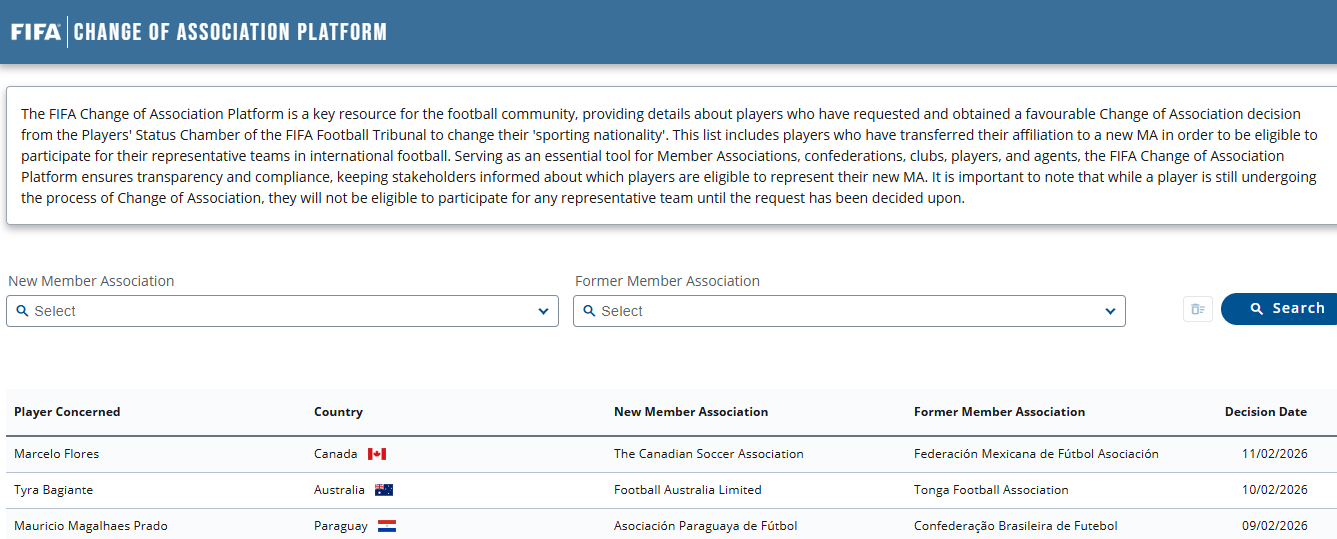1337x539 pixels.
Task: Click the Canada flag icon
Action: click(x=377, y=454)
